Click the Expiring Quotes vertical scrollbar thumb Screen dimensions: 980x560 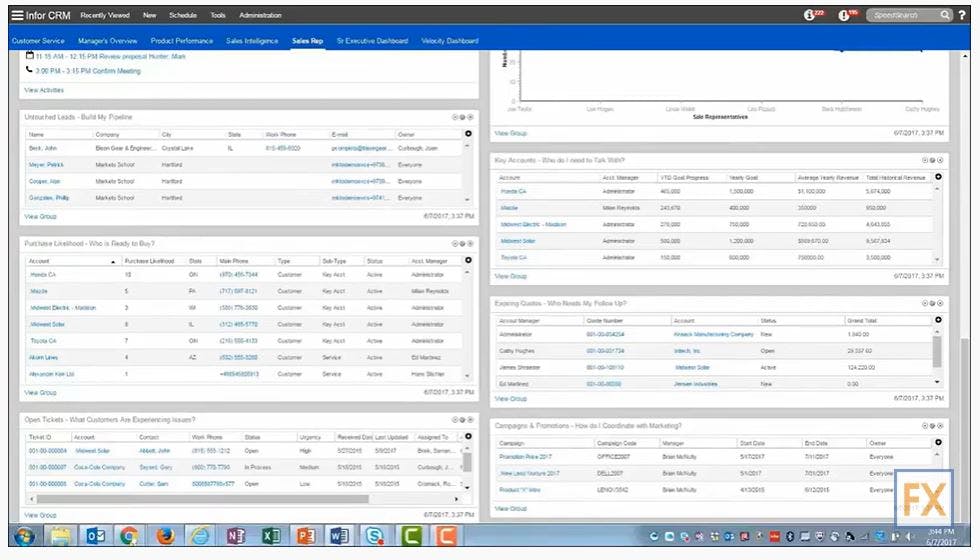click(x=937, y=352)
